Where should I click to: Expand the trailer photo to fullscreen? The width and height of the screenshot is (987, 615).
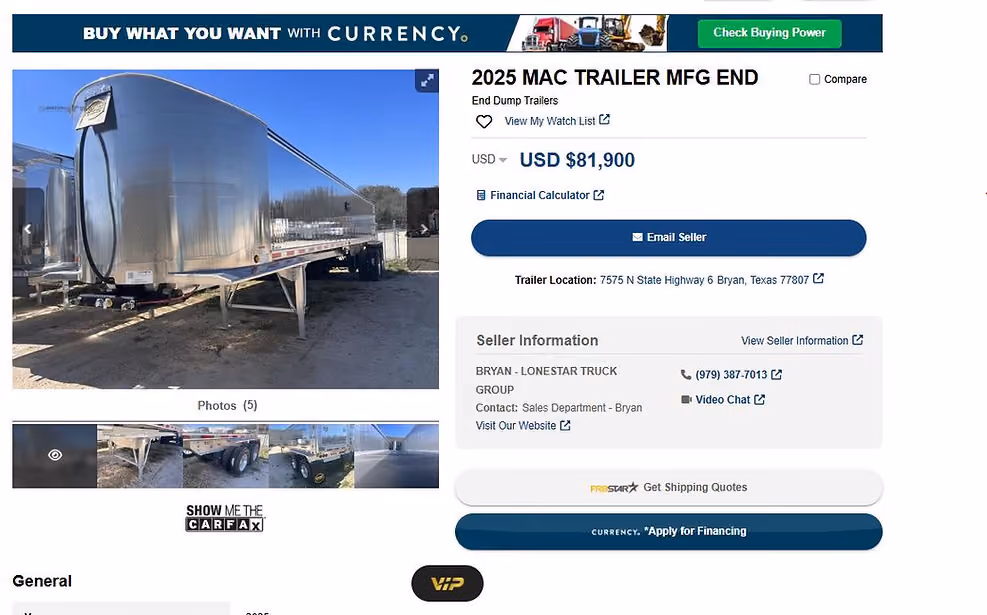click(427, 81)
